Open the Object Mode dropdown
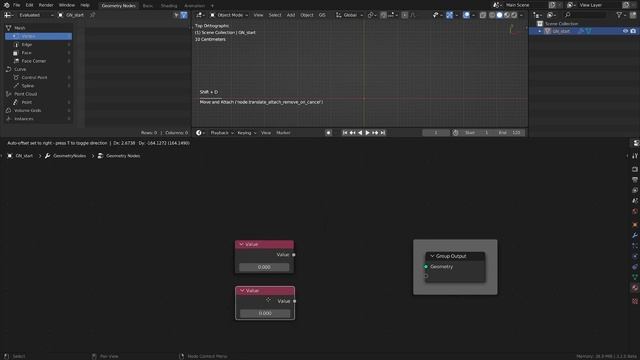The height and width of the screenshot is (360, 640). tap(229, 15)
